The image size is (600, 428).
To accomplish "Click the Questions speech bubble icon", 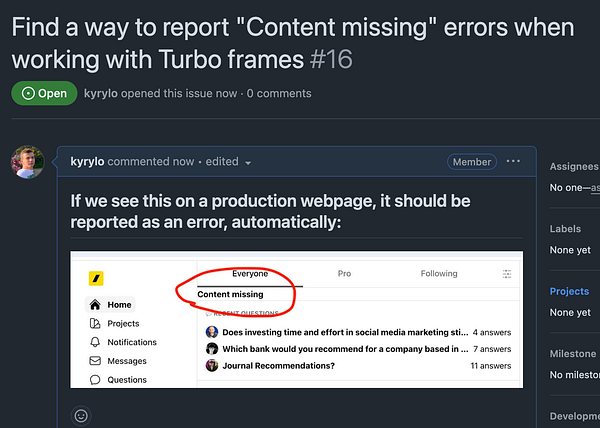I will click(95, 380).
